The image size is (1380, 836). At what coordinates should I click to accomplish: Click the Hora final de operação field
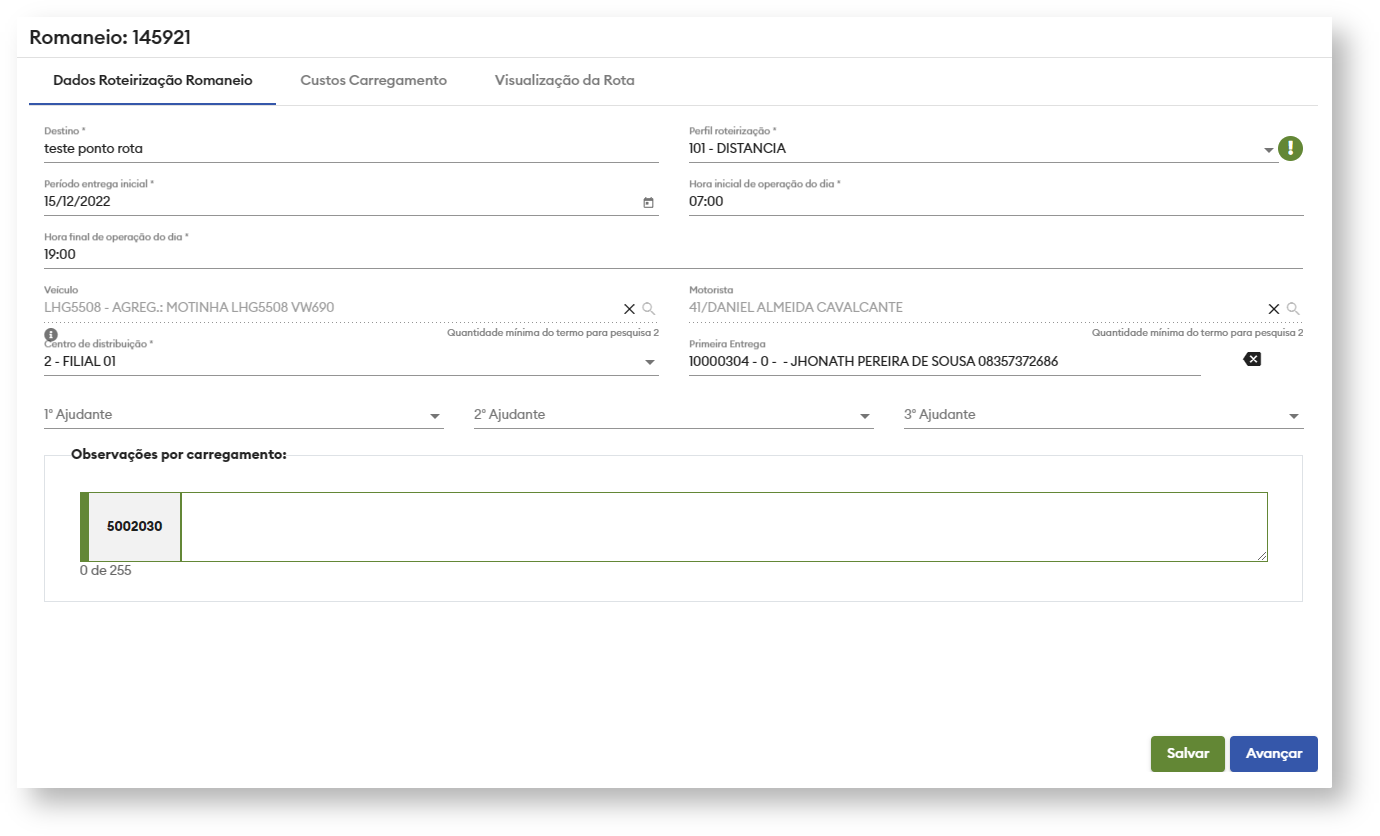[673, 254]
